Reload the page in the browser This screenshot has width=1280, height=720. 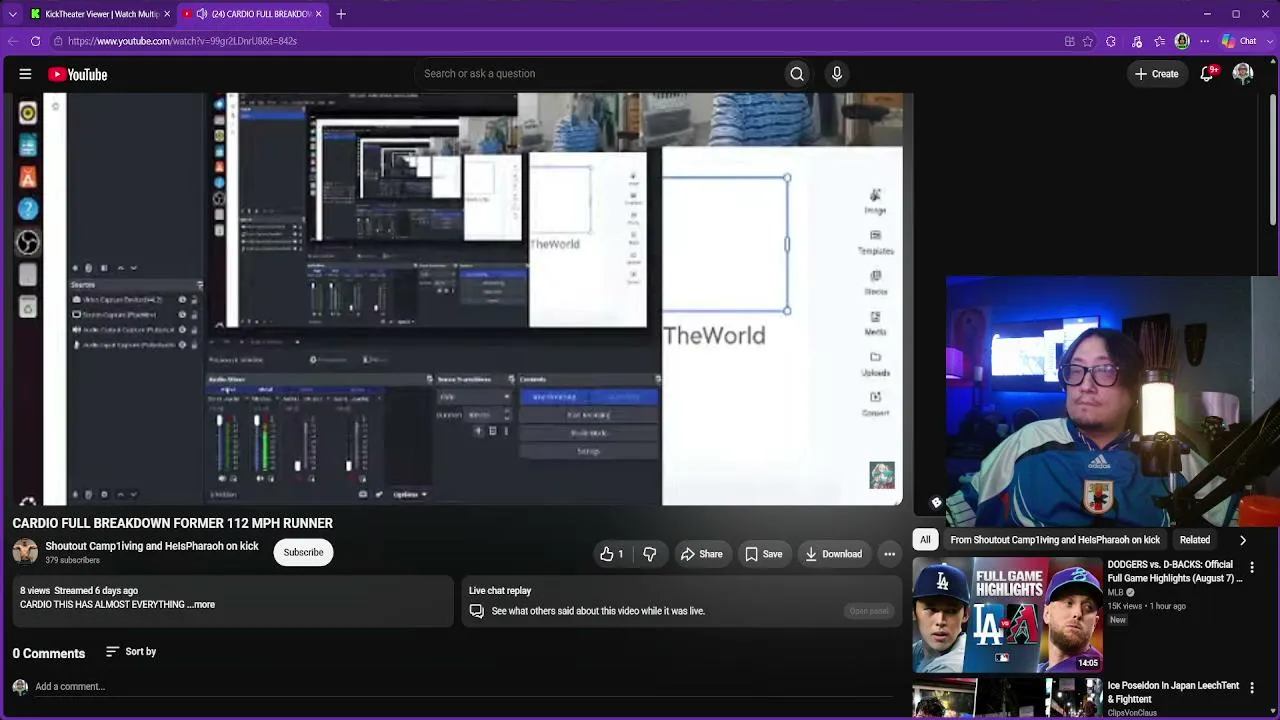coord(35,41)
